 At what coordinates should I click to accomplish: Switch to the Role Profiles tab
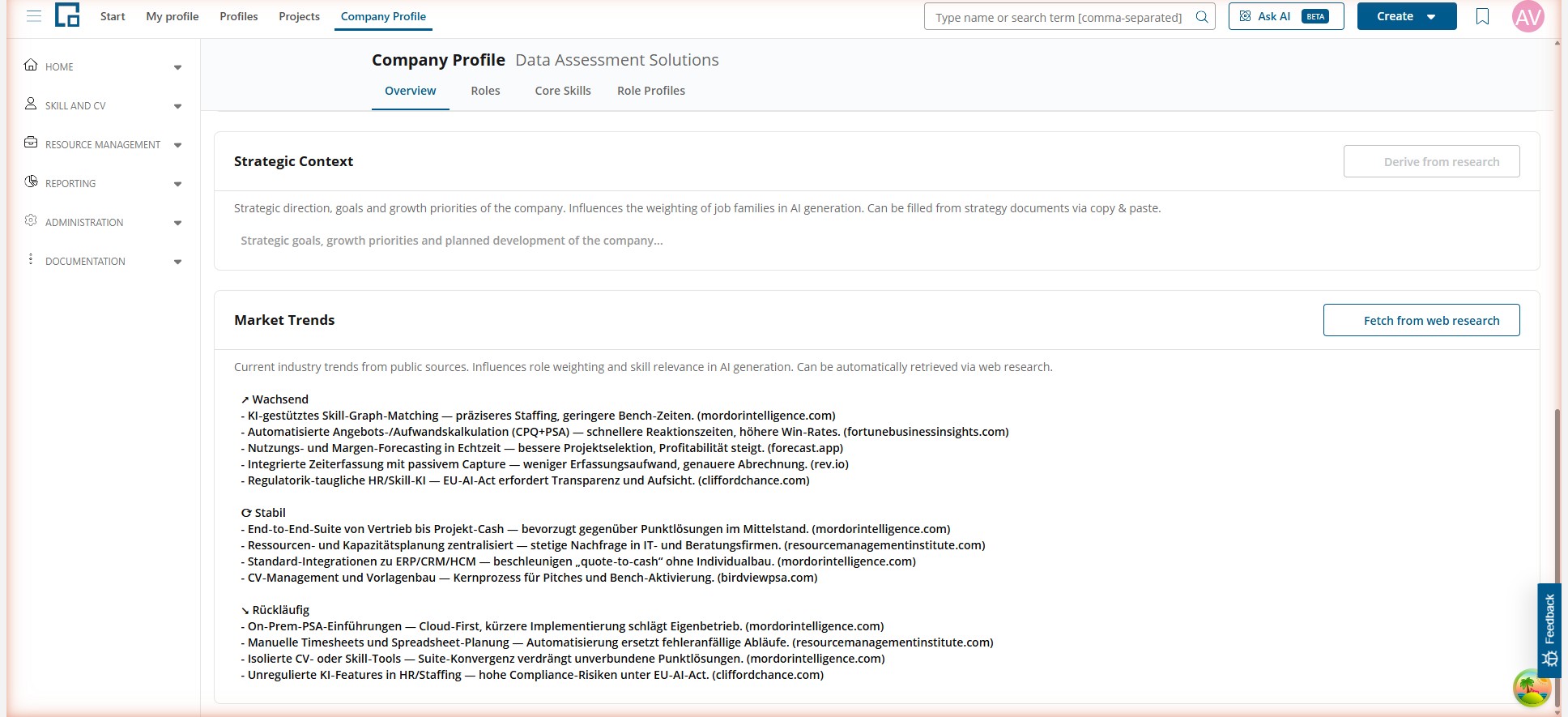coord(651,91)
